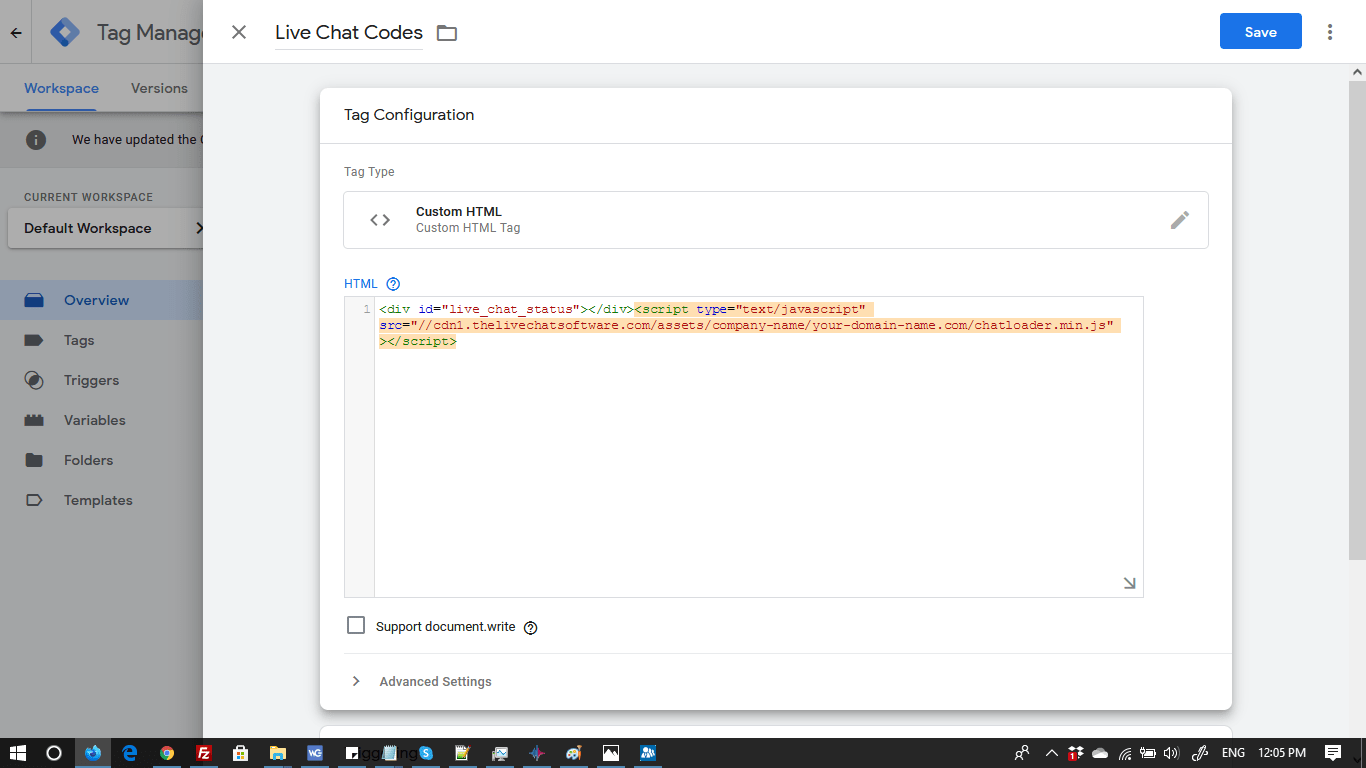
Task: Open Google Chrome from taskbar
Action: tap(167, 753)
